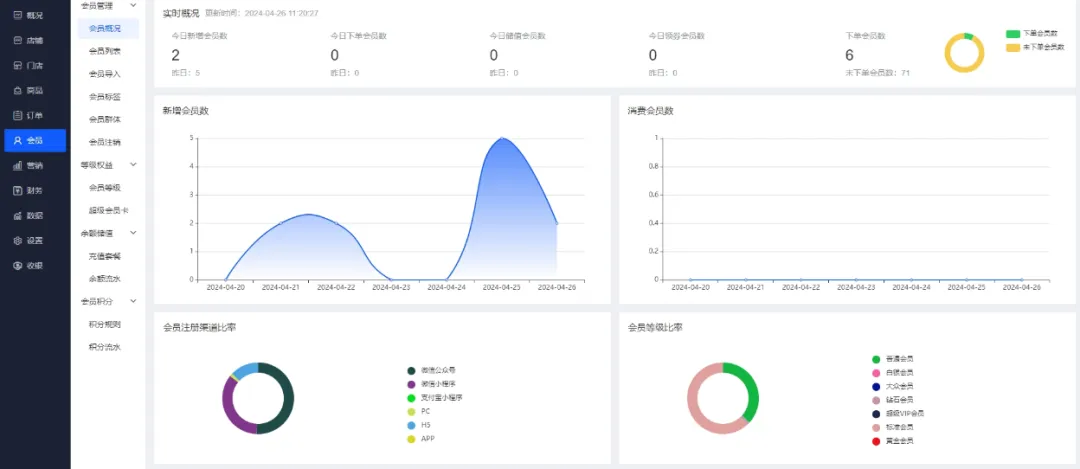Click the 新增会员数 chart title
This screenshot has width=1080, height=469.
pyautogui.click(x=185, y=111)
